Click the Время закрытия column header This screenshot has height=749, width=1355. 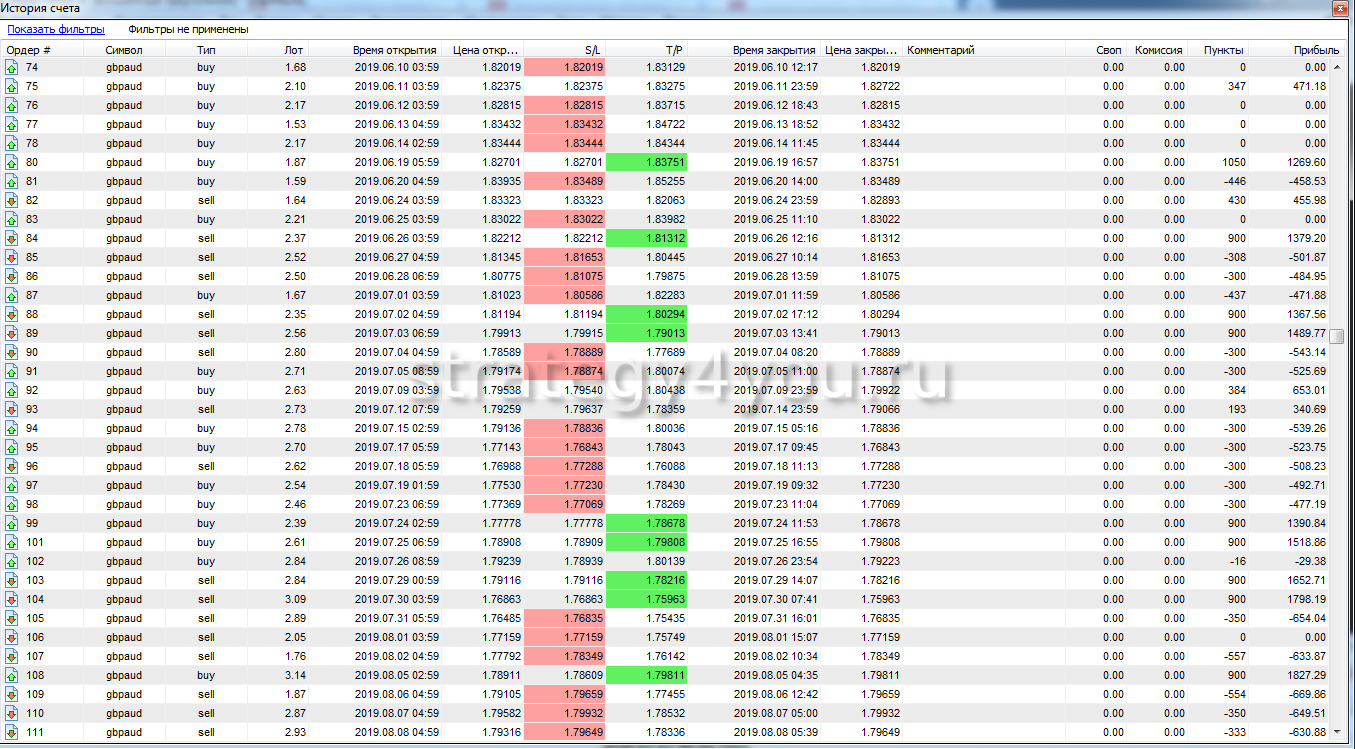(774, 49)
